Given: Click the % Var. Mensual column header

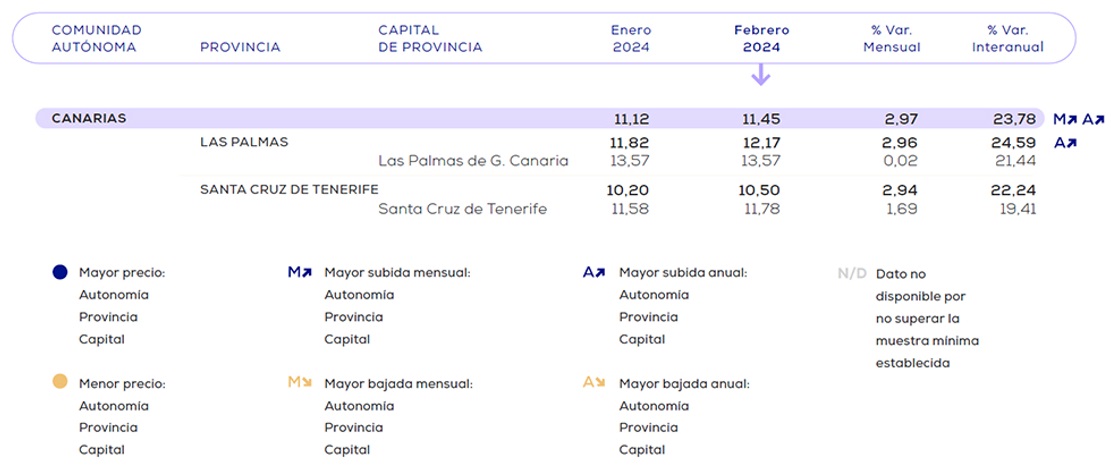Looking at the screenshot, I should [891, 38].
